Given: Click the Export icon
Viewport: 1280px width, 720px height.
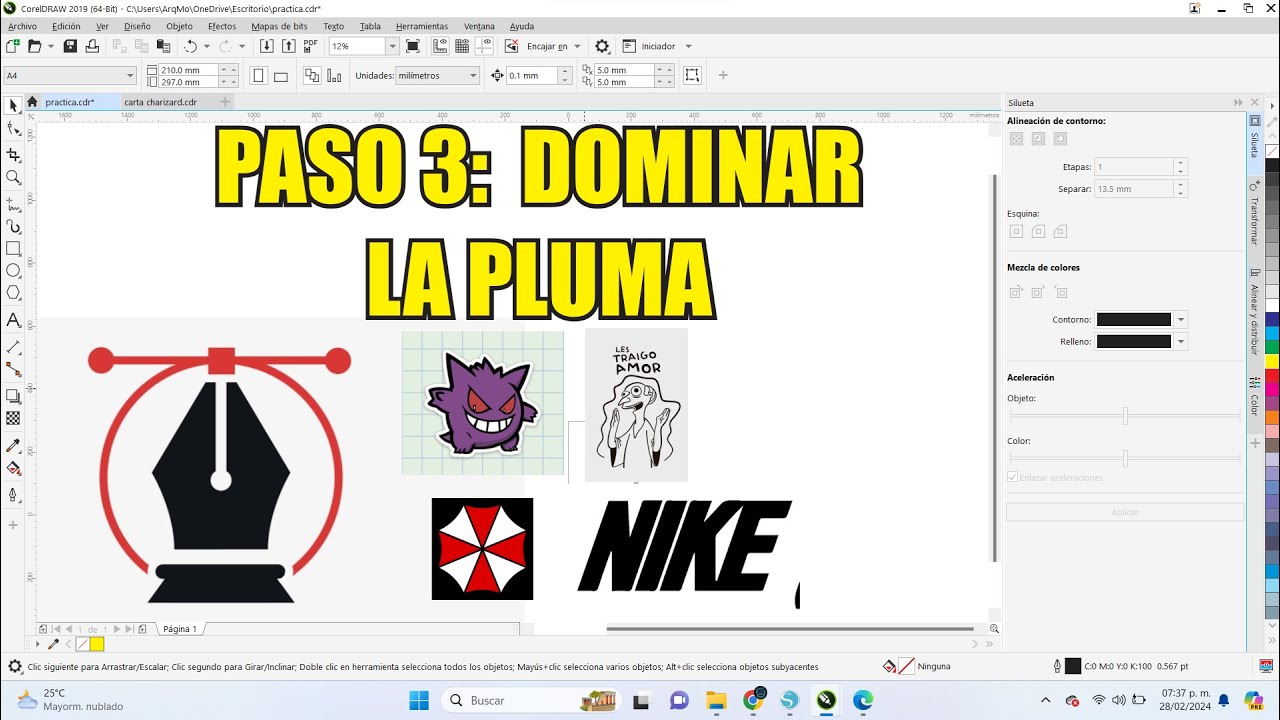Looking at the screenshot, I should coord(288,46).
